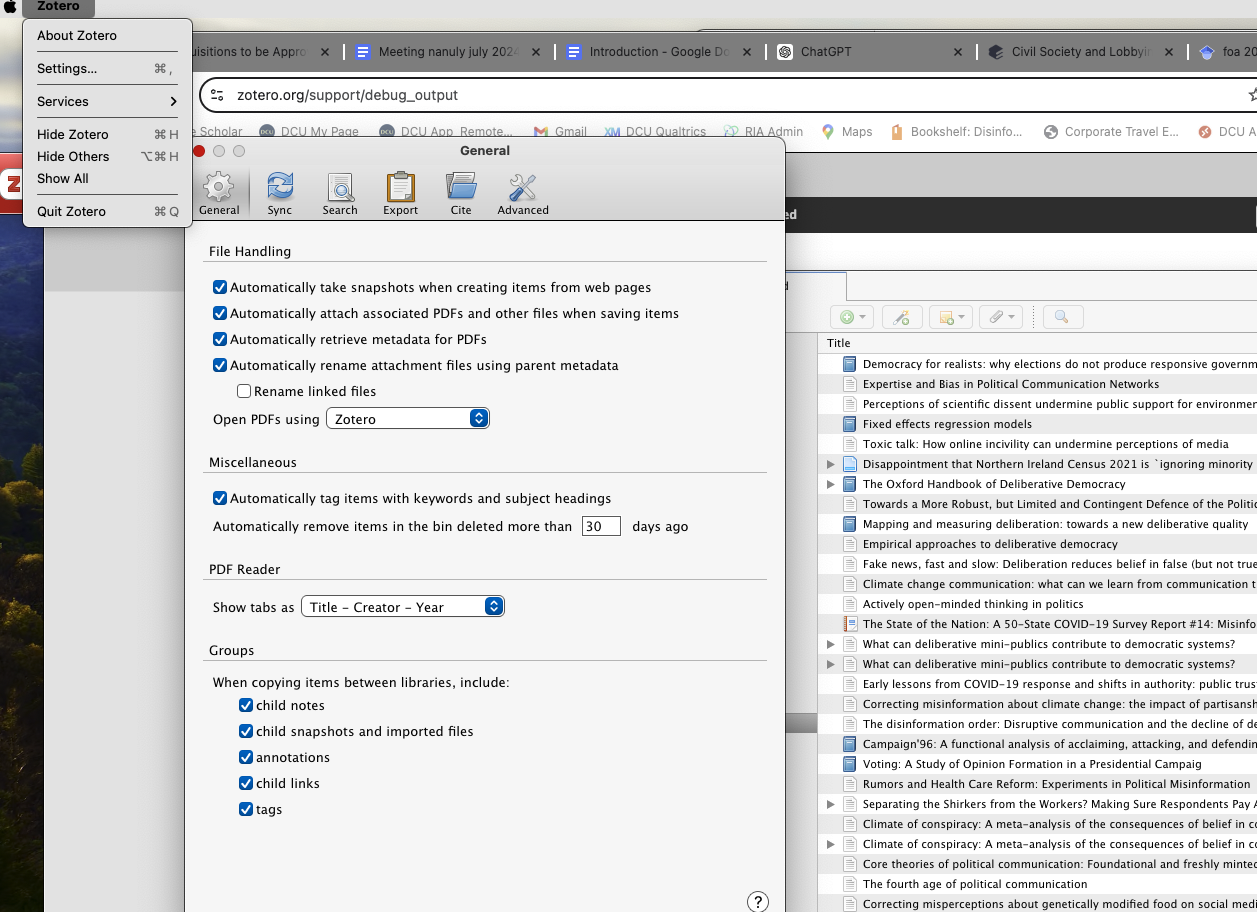Open the Show tabs as dropdown
The height and width of the screenshot is (912, 1257).
[x=403, y=607]
